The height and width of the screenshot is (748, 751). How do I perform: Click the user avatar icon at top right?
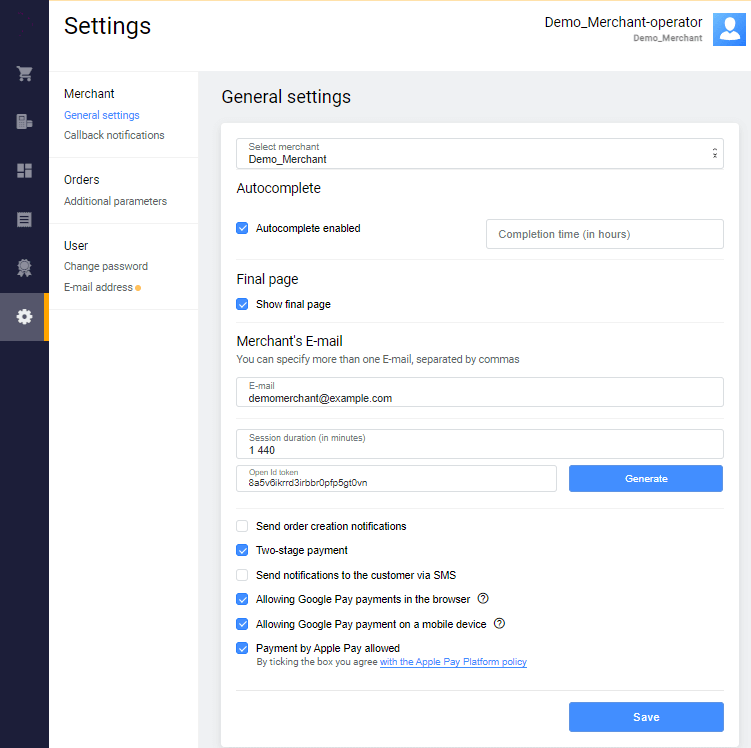coord(728,30)
